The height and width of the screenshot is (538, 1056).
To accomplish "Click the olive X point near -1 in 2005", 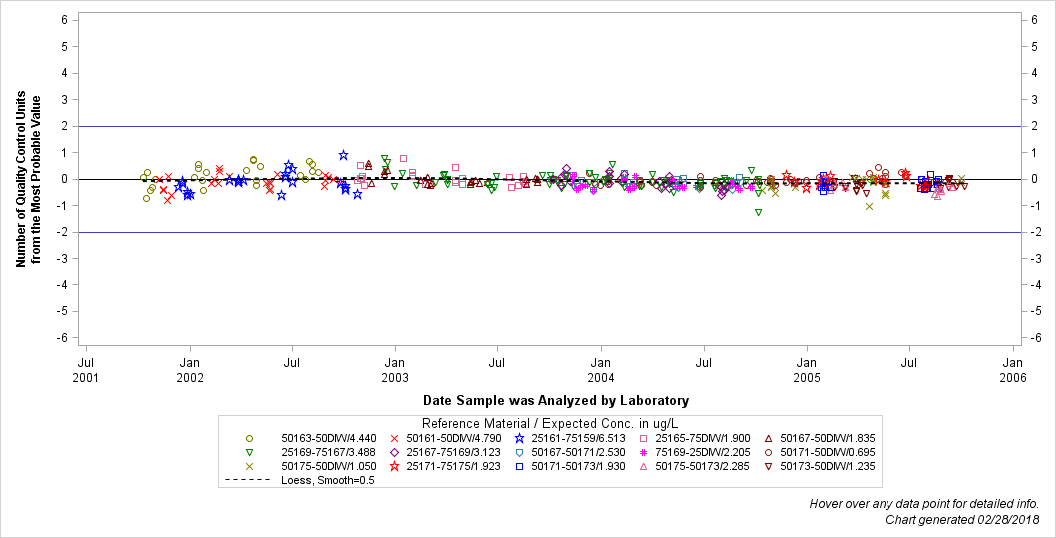I will click(869, 206).
